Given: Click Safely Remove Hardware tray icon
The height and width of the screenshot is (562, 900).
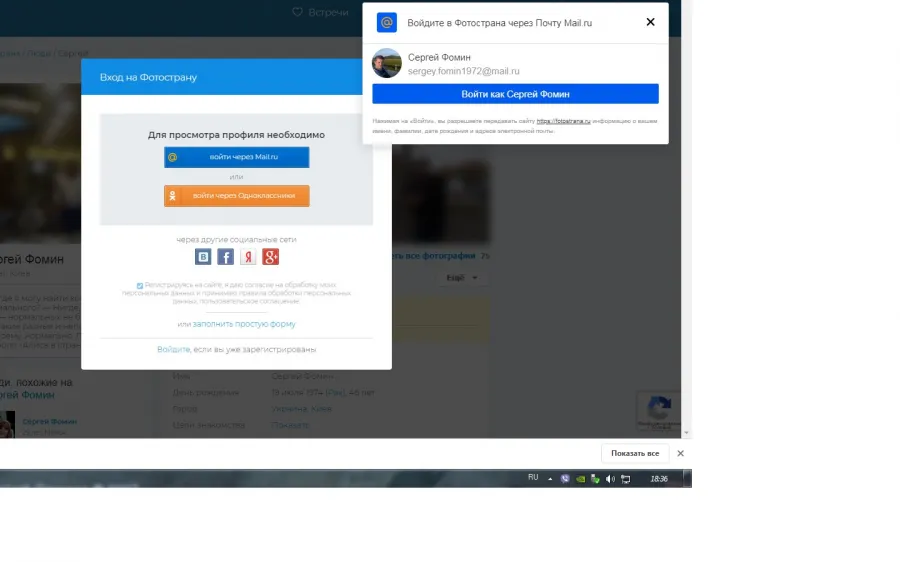Looking at the screenshot, I should [595, 479].
